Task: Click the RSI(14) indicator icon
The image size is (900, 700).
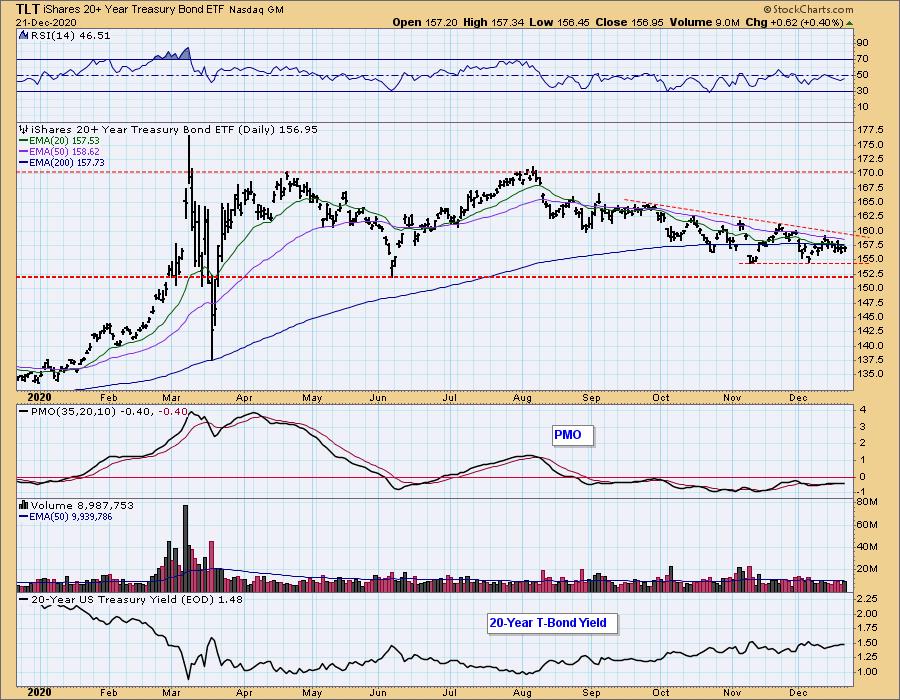Action: pos(23,35)
